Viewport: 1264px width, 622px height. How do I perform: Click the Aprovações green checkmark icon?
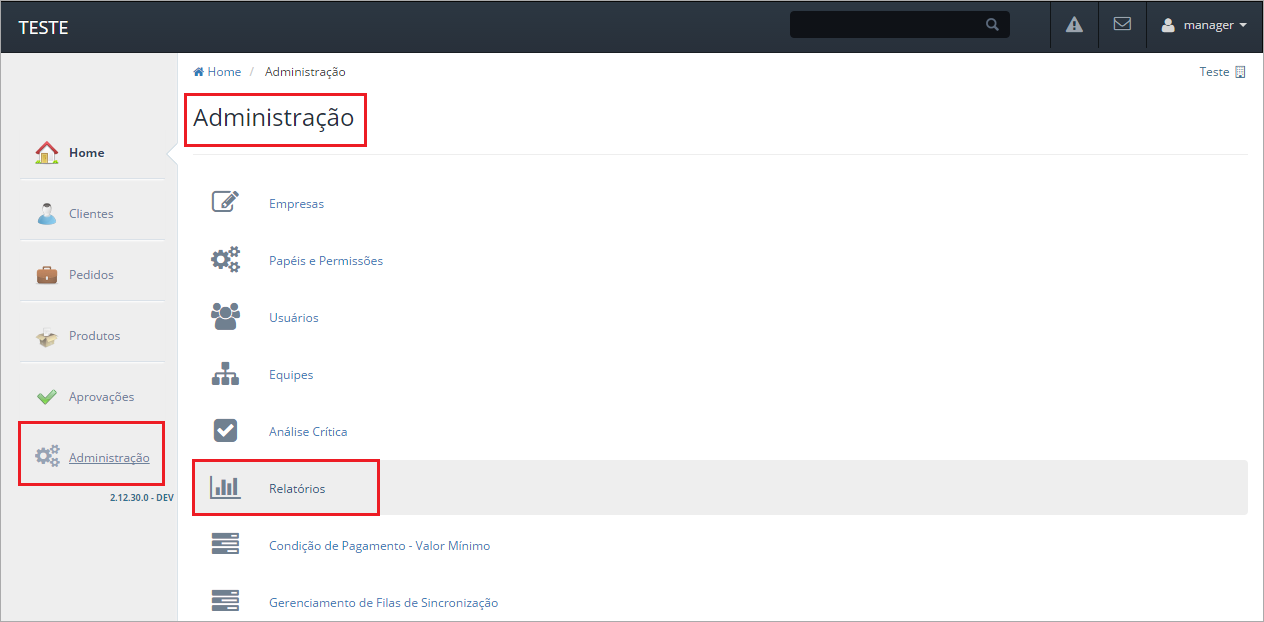point(47,397)
